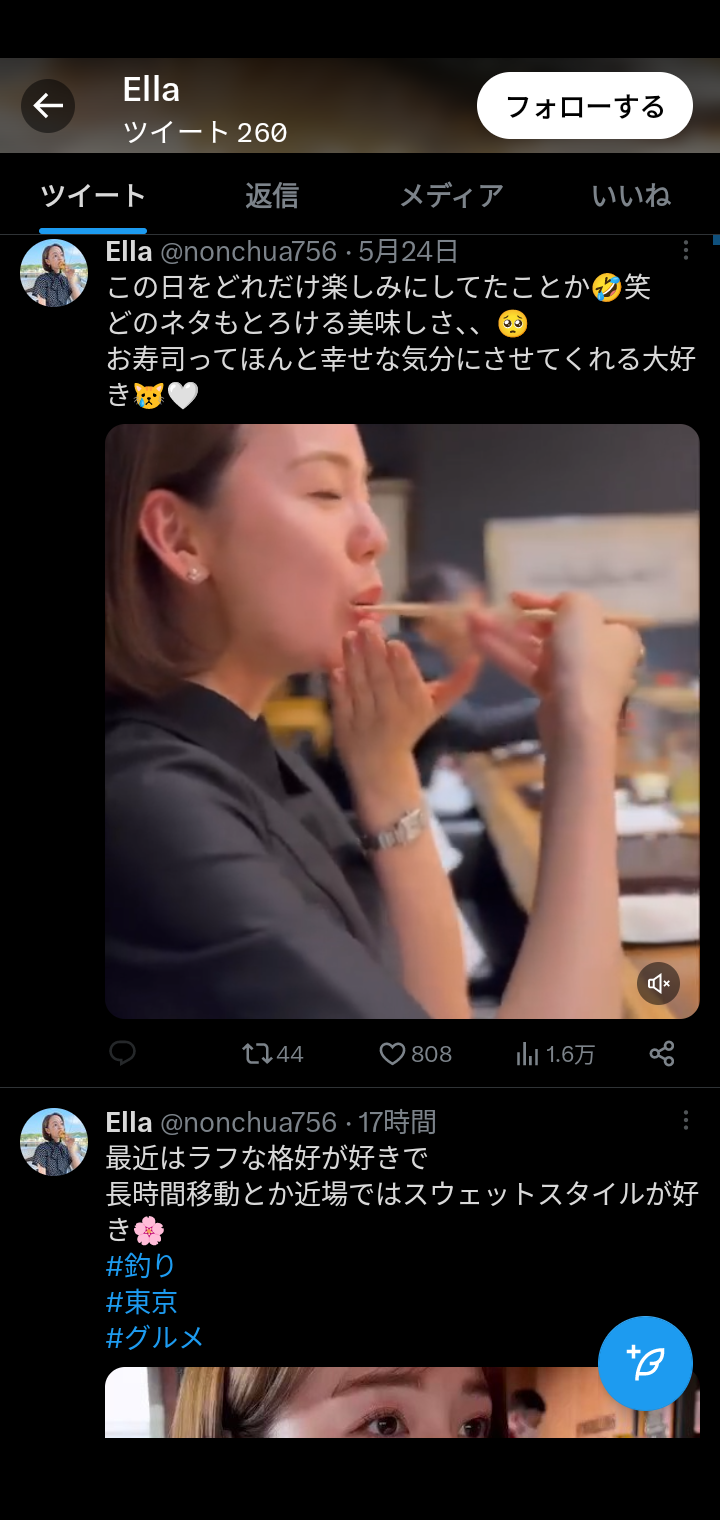
Task: Unmute the sushi video
Action: point(659,984)
